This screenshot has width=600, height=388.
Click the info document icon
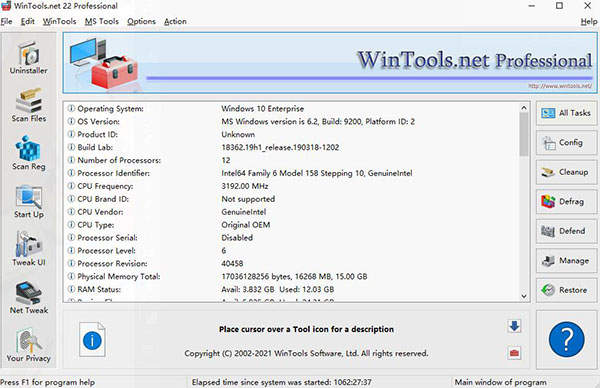coord(92,339)
